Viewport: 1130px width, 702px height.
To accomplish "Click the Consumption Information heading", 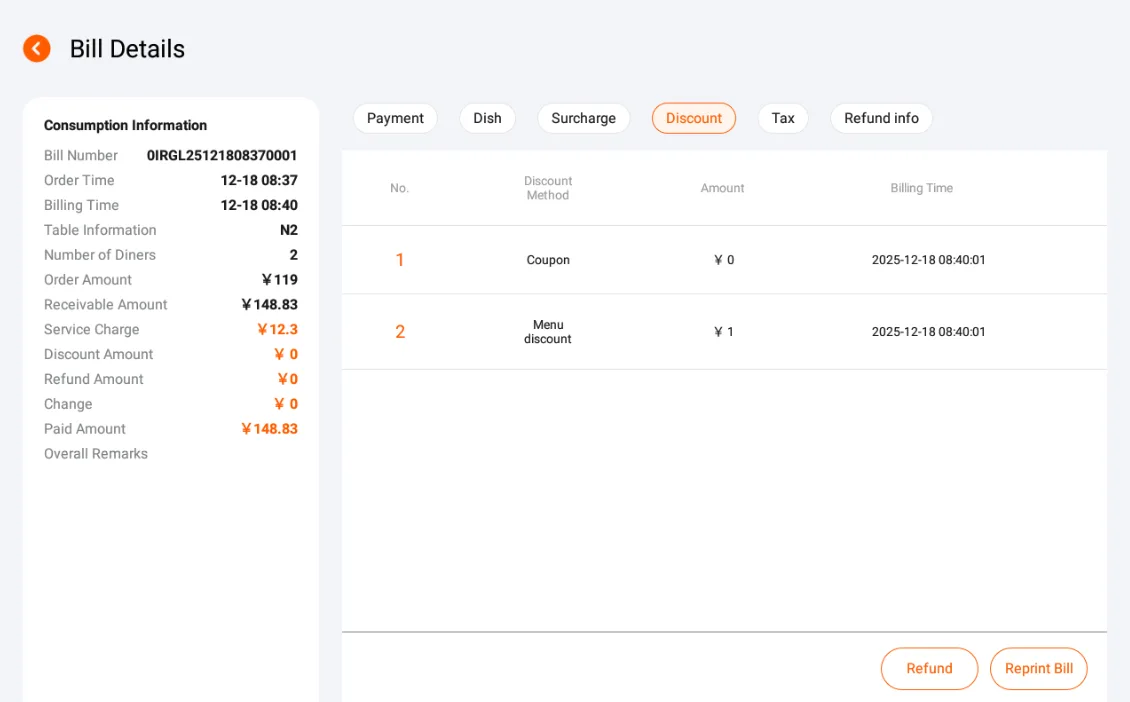I will [125, 125].
